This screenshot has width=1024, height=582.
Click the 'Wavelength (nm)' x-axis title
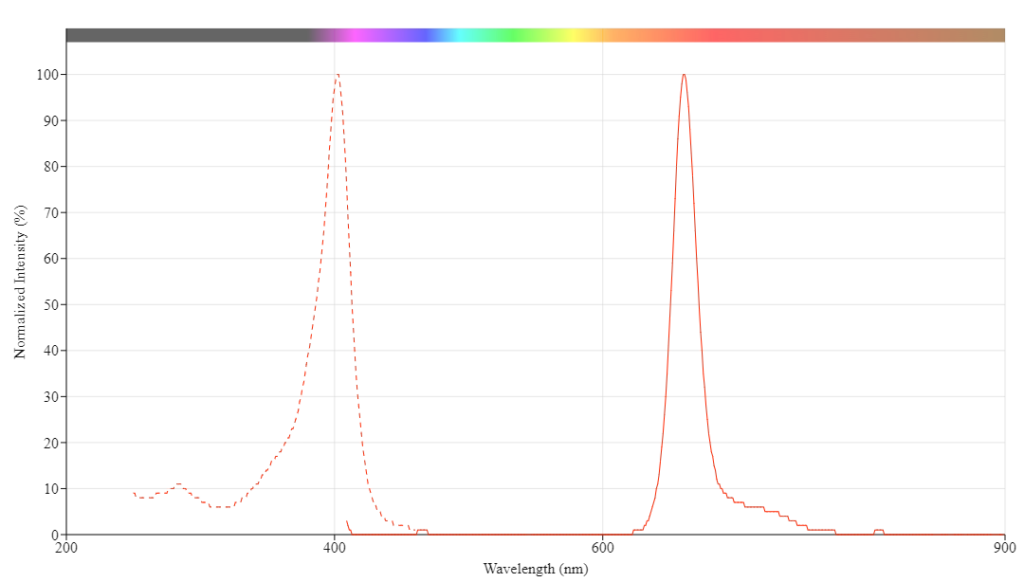point(536,569)
